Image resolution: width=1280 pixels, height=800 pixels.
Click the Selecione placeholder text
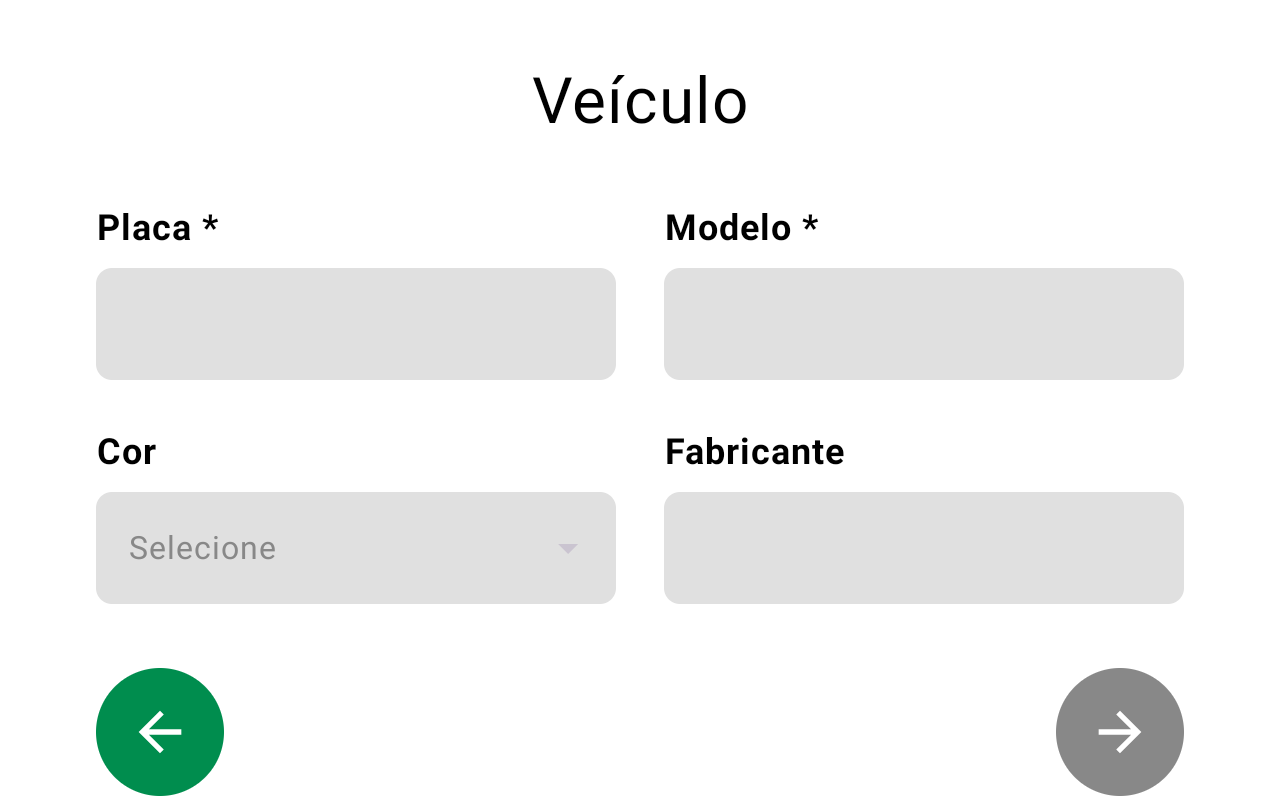click(203, 548)
